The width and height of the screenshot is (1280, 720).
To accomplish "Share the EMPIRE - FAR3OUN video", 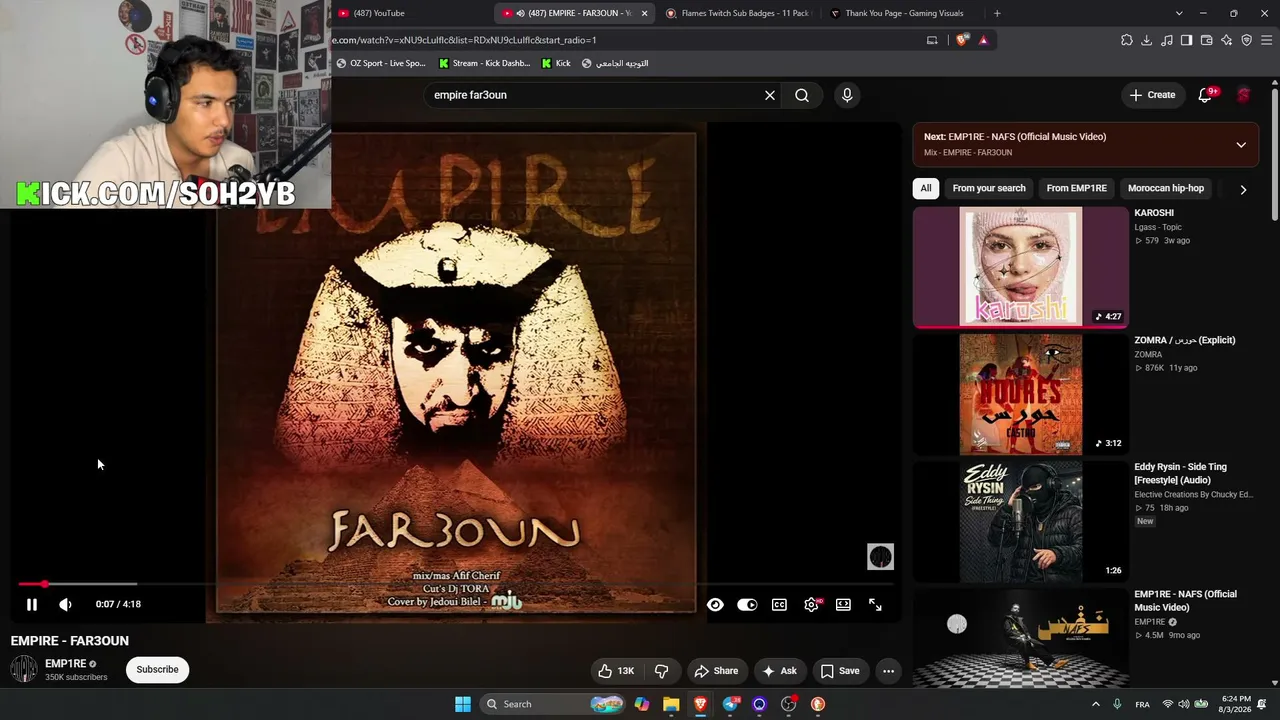I will point(716,671).
